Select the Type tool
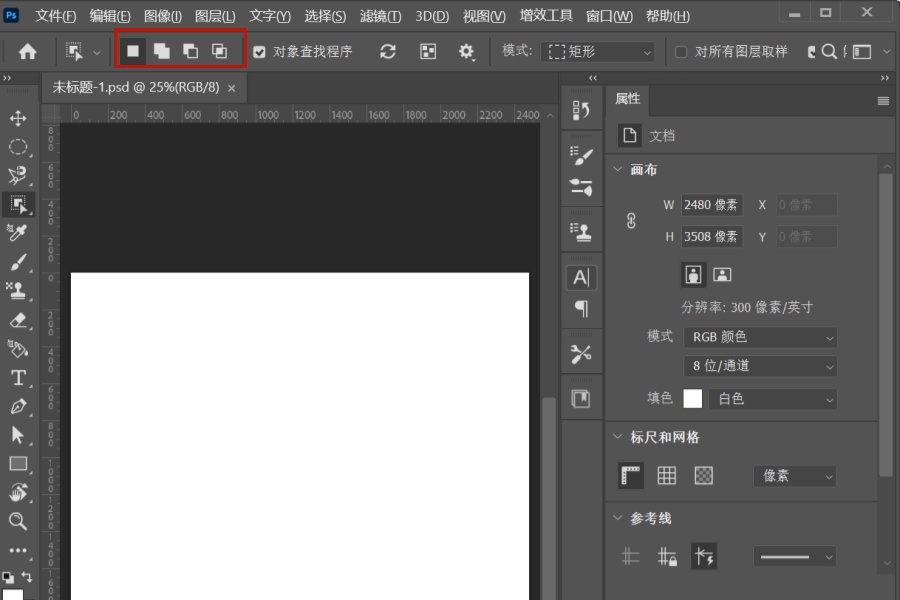 [x=18, y=377]
